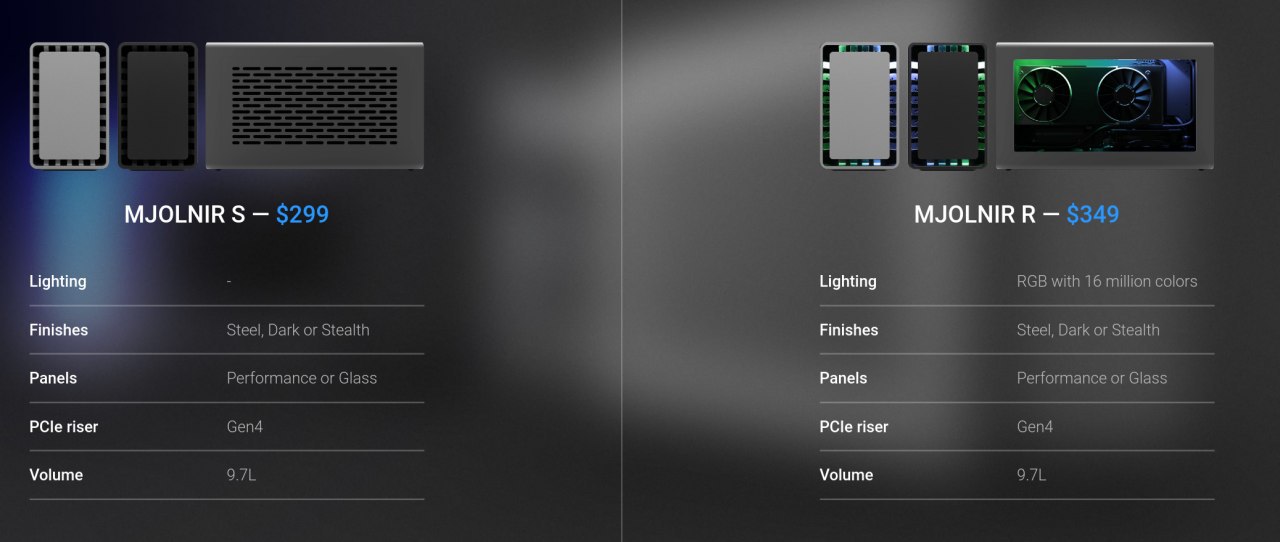Viewport: 1280px width, 542px height.
Task: Click the Mjolnir S Finishes value text
Action: 298,330
